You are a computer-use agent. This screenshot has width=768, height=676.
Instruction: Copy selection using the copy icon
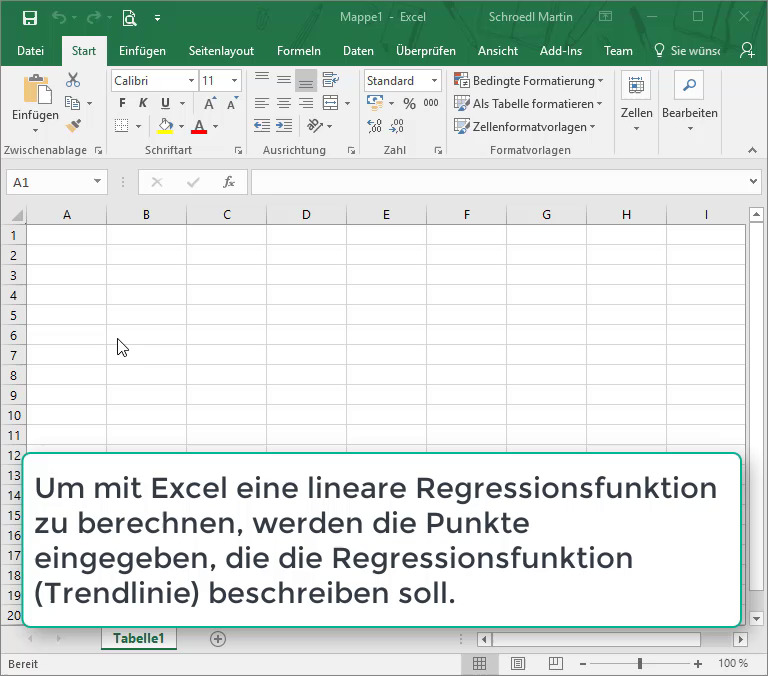click(x=72, y=103)
